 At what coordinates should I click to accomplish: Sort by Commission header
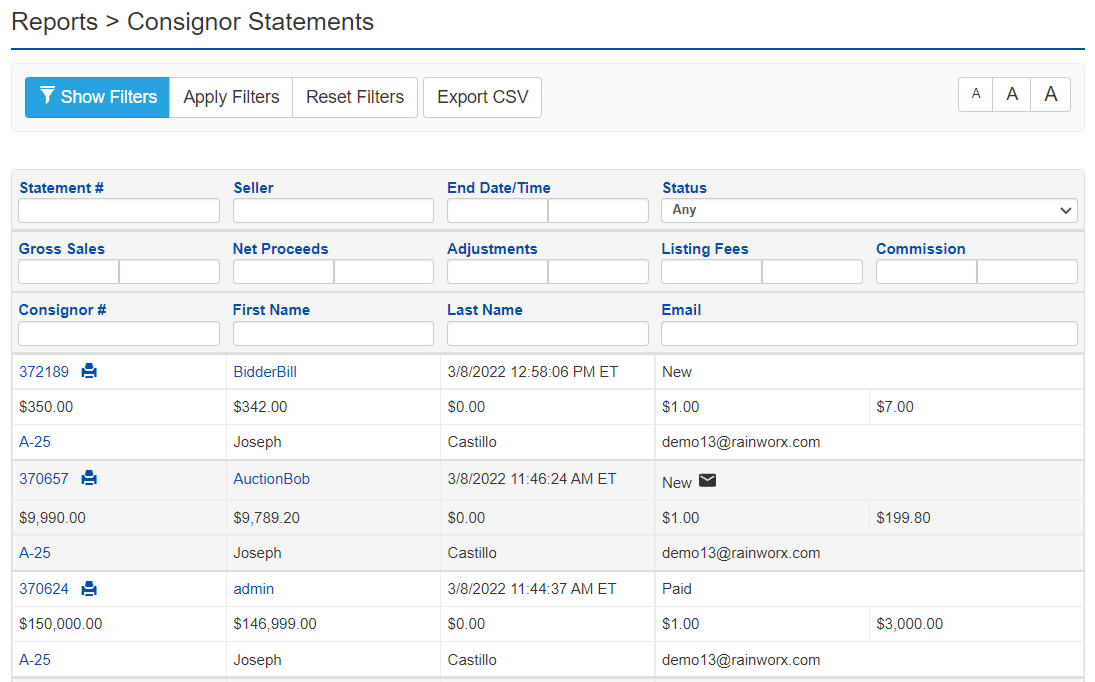(920, 249)
